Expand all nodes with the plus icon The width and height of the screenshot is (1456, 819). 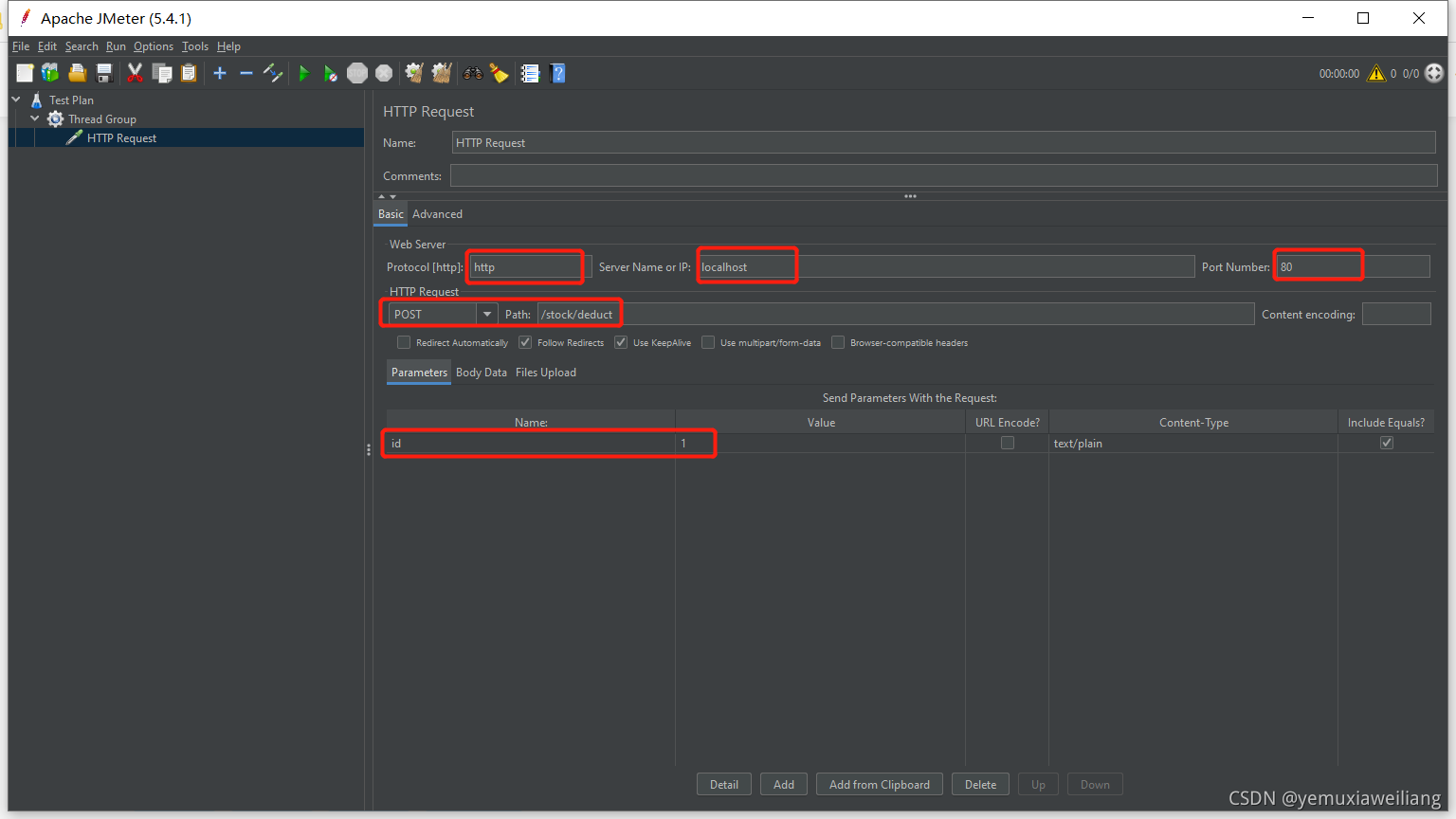(220, 73)
